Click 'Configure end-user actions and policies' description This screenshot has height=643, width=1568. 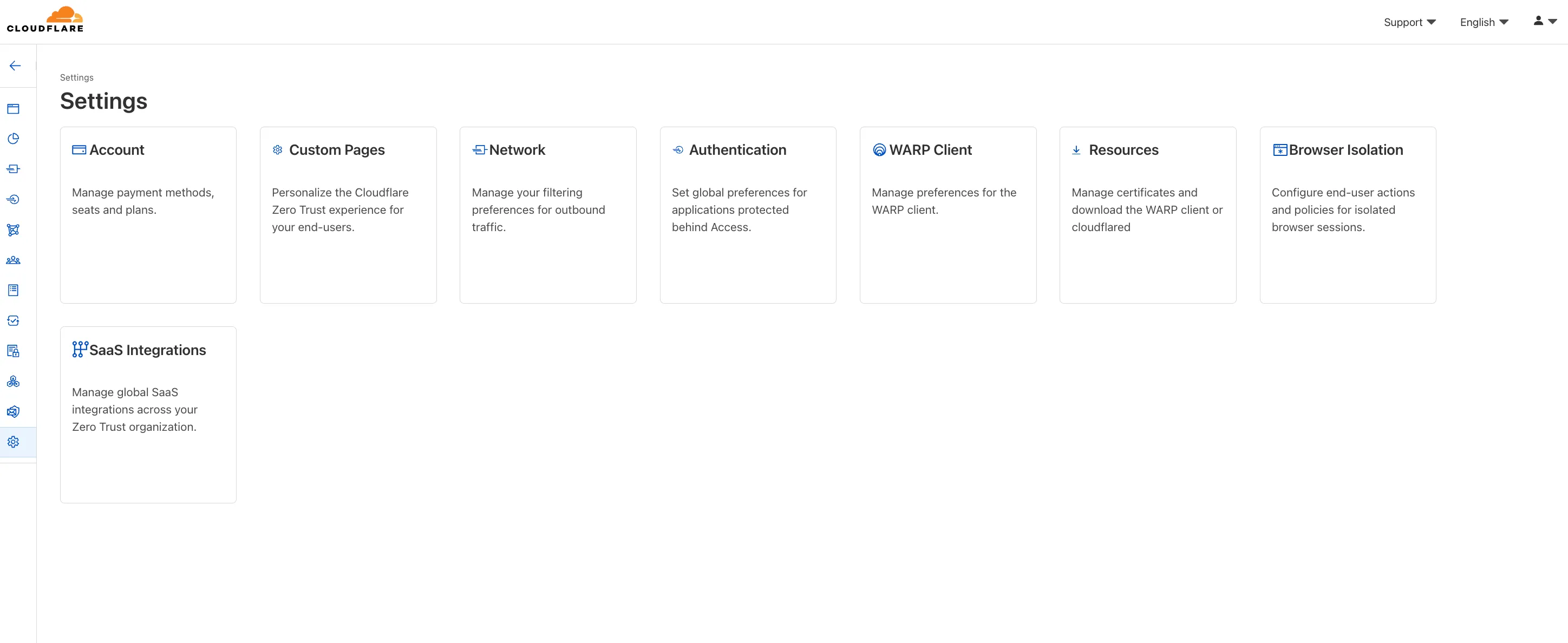pos(1343,209)
